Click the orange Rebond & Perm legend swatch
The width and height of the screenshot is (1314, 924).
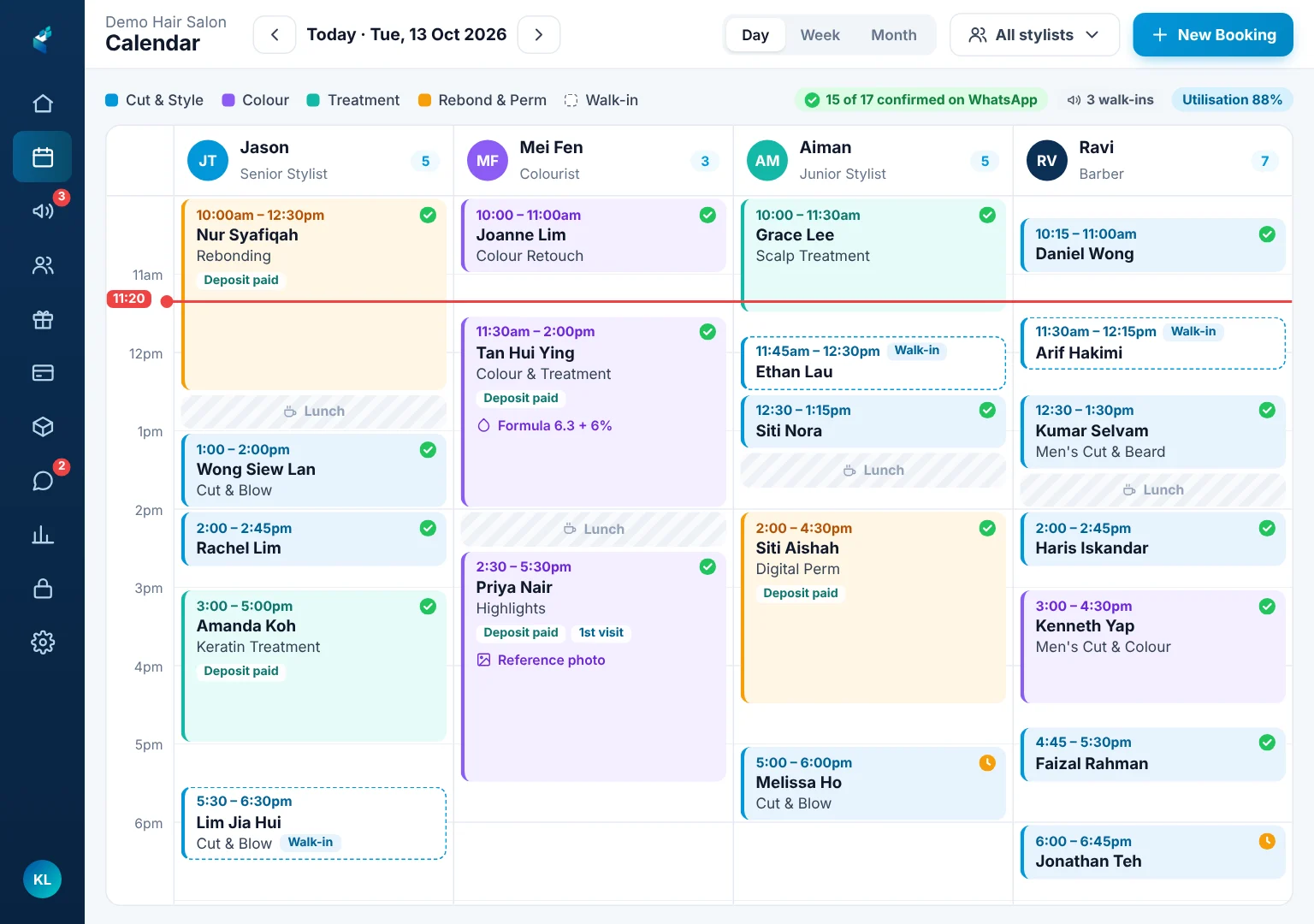(424, 100)
